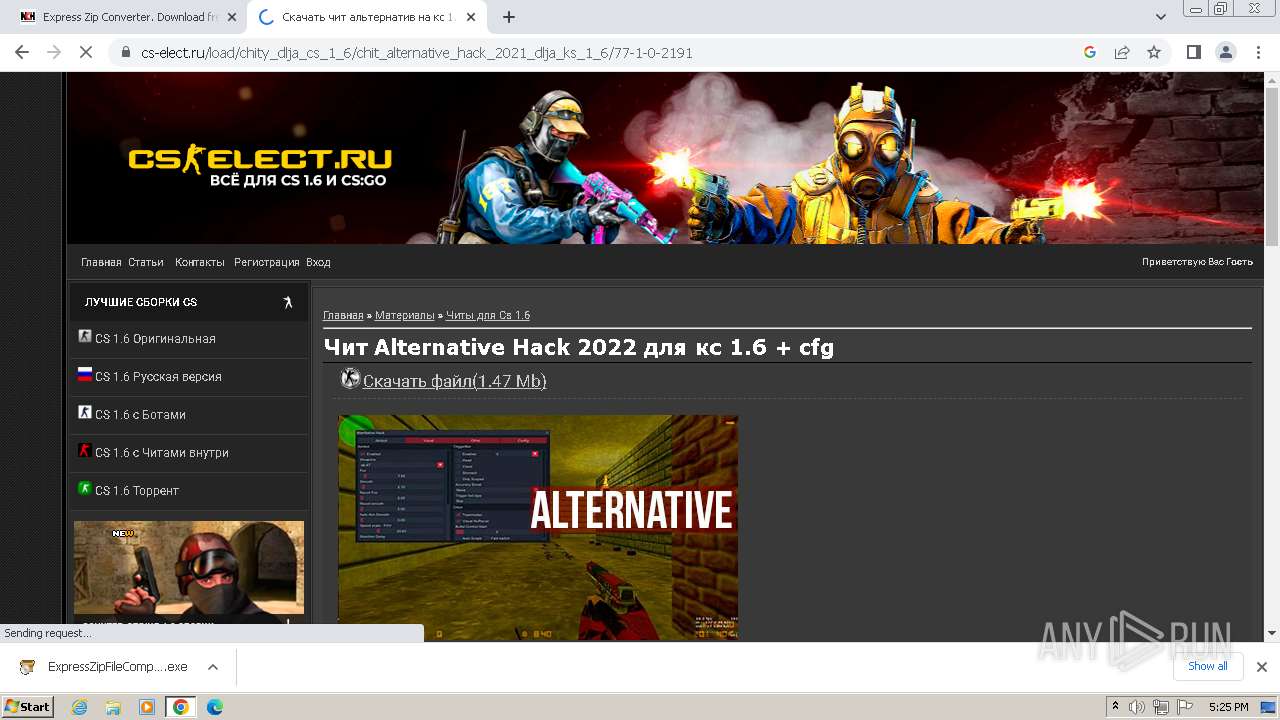
Task: Open CS 1.6 Оригинальная build
Action: 155,339
